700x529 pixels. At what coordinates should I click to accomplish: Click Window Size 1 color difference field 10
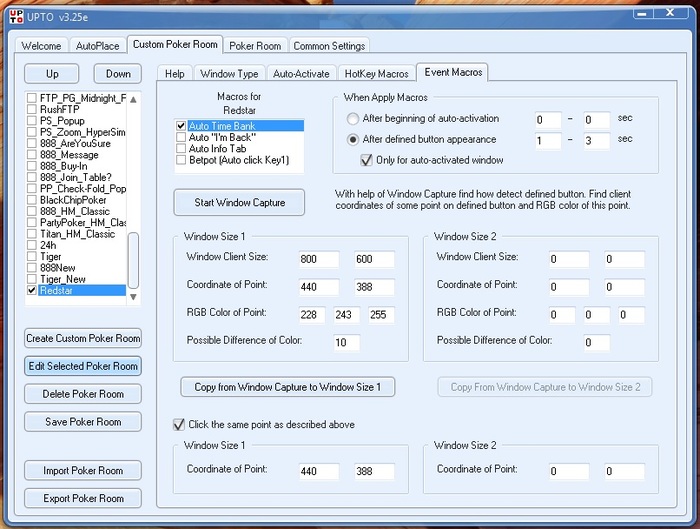click(x=346, y=342)
